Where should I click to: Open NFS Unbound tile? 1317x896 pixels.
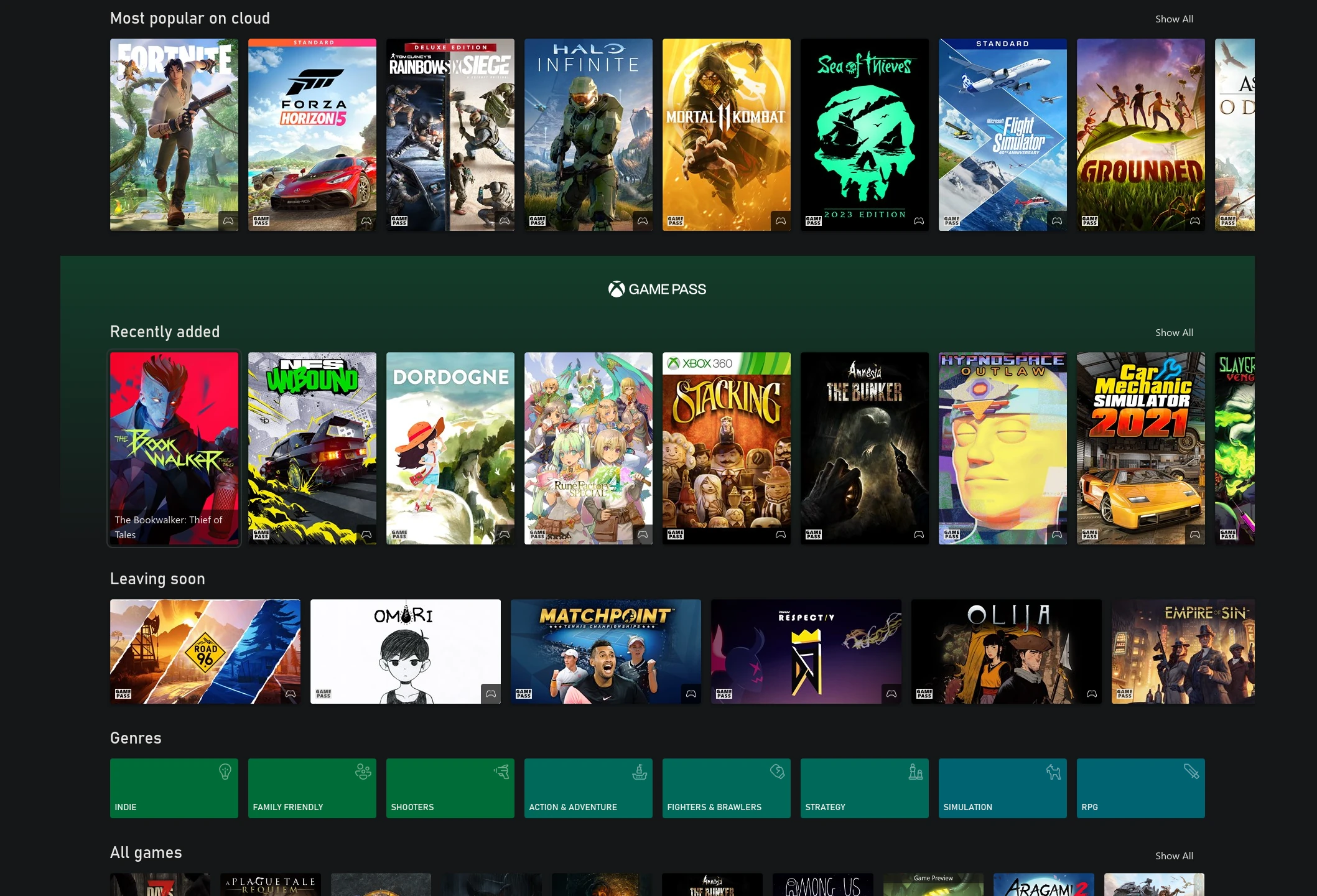(x=312, y=449)
